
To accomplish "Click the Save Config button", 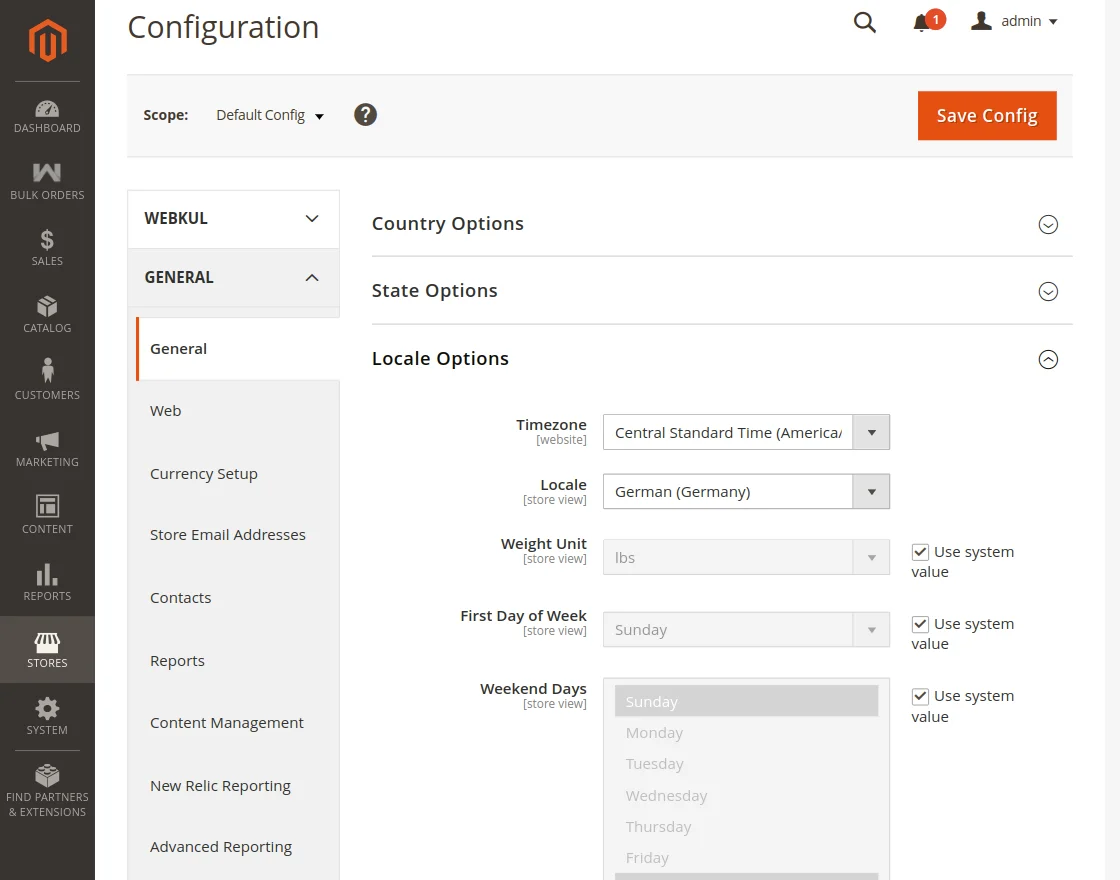I will (x=986, y=115).
